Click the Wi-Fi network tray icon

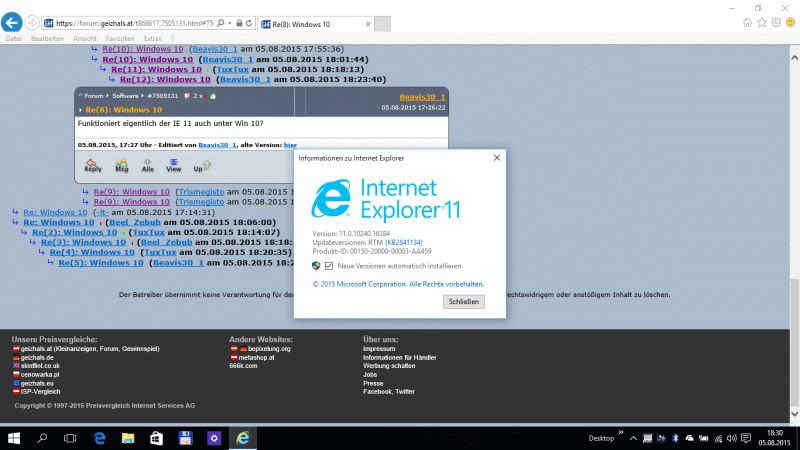tap(718, 438)
